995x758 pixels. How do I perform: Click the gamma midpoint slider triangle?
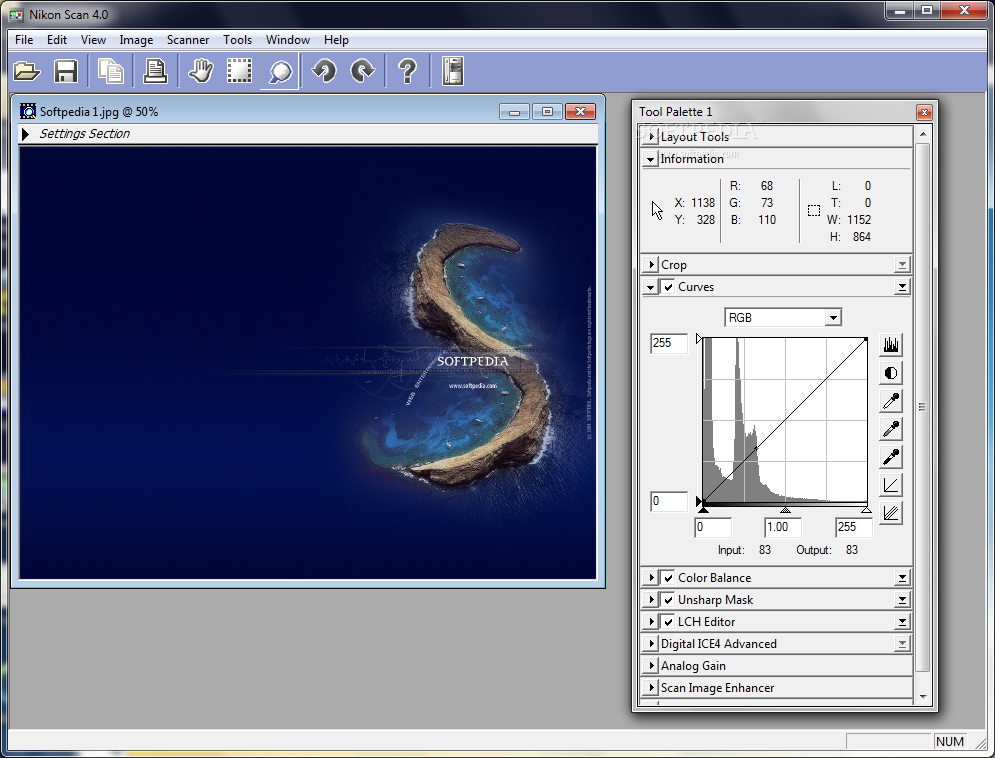click(785, 509)
